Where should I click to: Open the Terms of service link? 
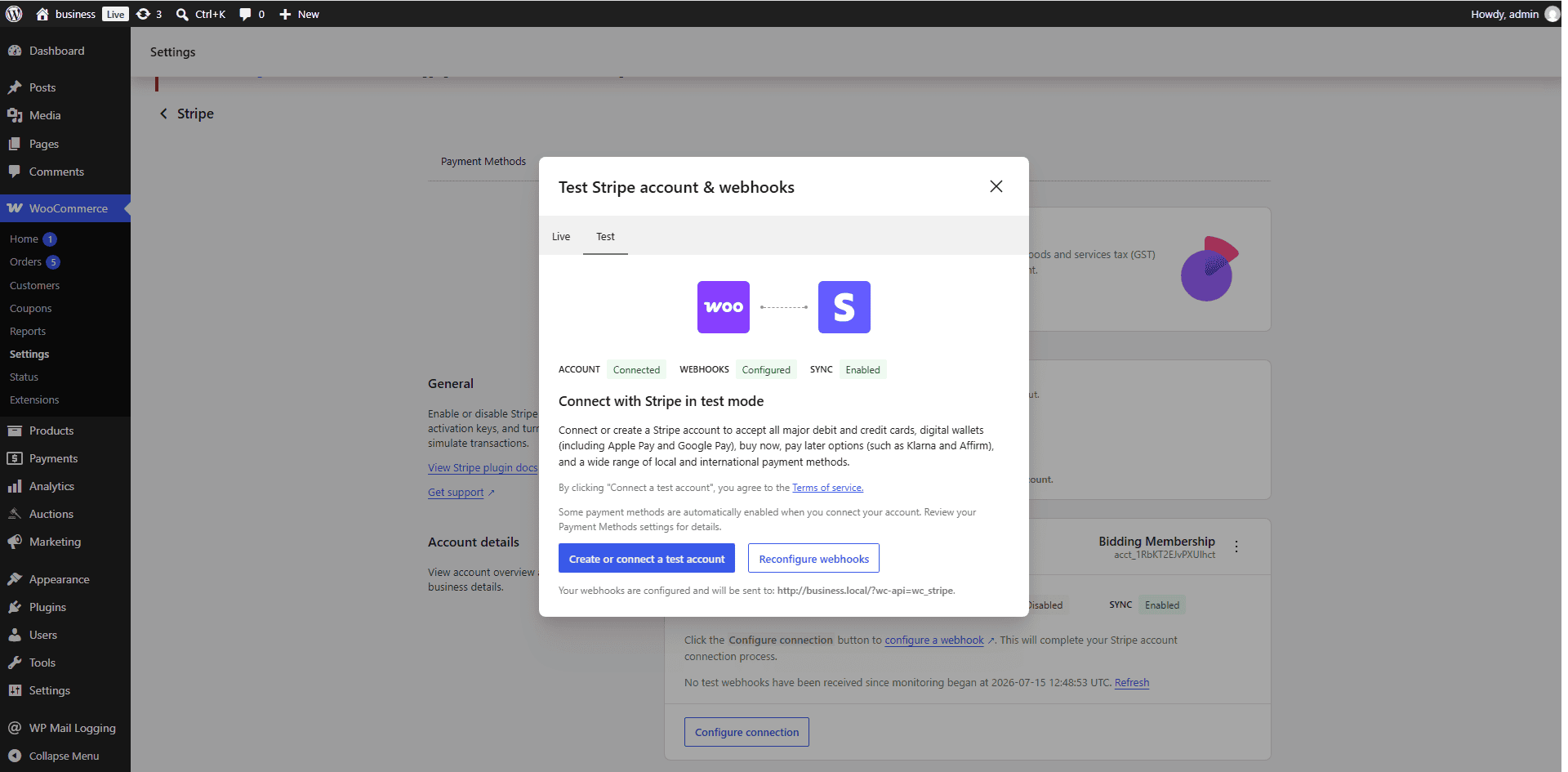pyautogui.click(x=827, y=488)
